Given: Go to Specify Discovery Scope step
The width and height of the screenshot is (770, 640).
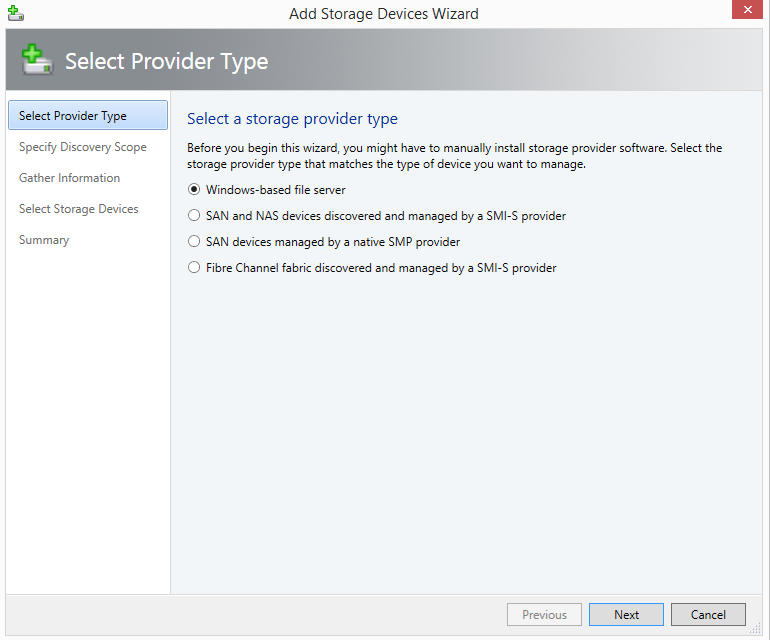Looking at the screenshot, I should tap(83, 147).
